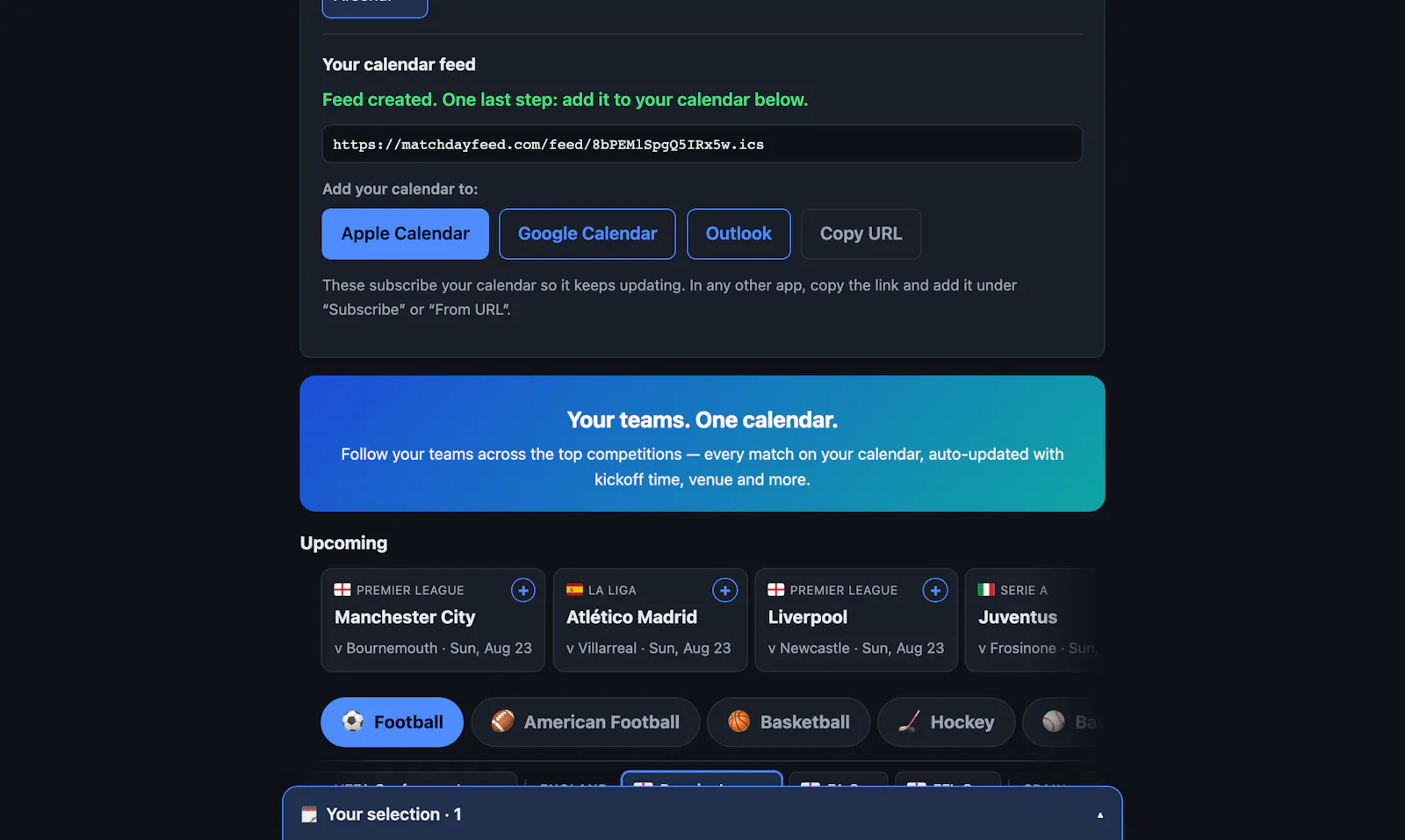Switch to the Hockey tab

(x=947, y=722)
